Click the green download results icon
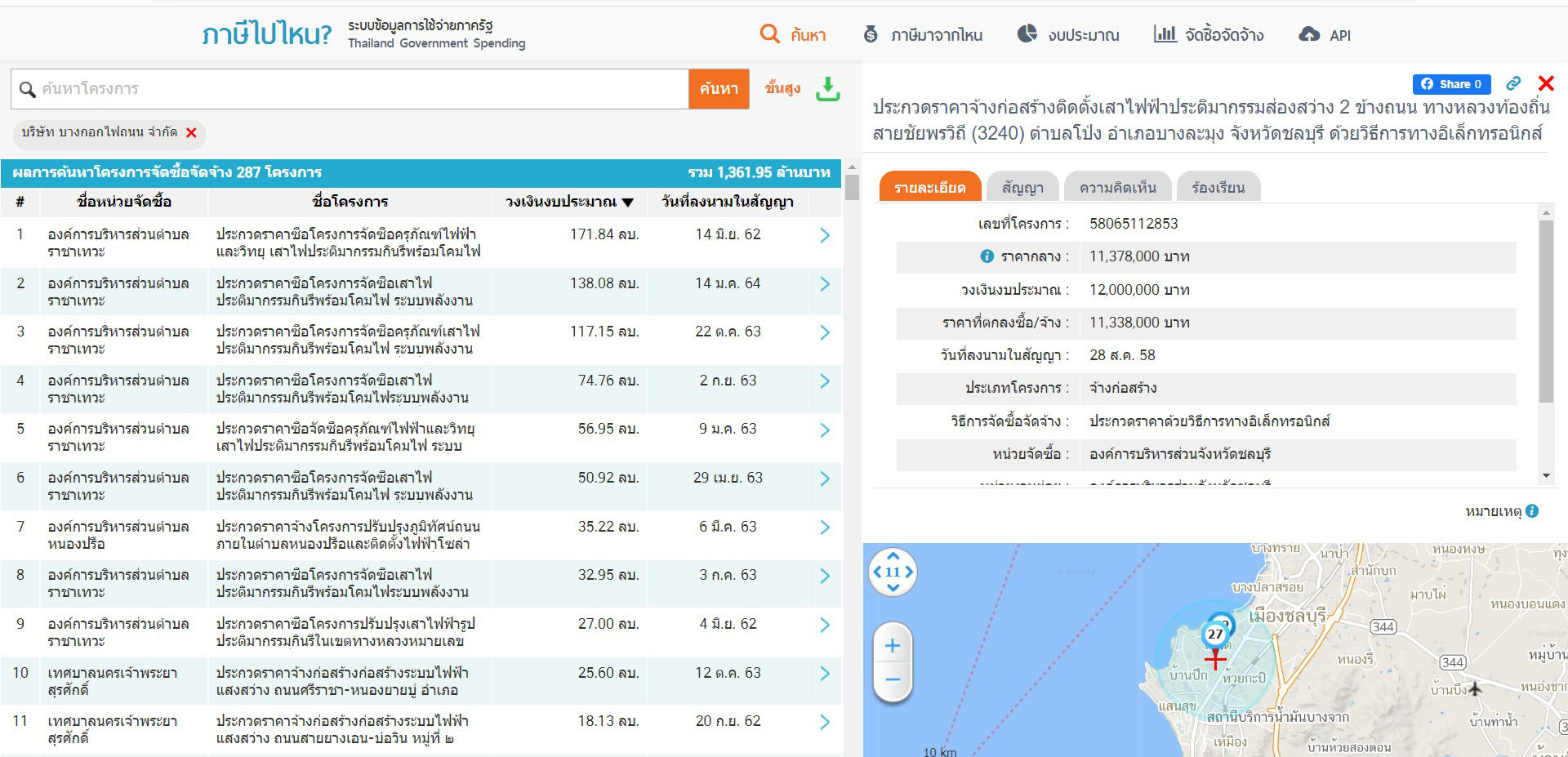 click(x=827, y=89)
